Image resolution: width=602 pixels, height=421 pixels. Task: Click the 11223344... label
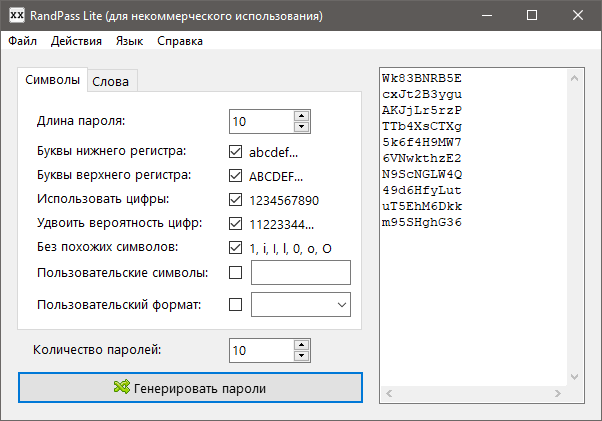click(281, 225)
